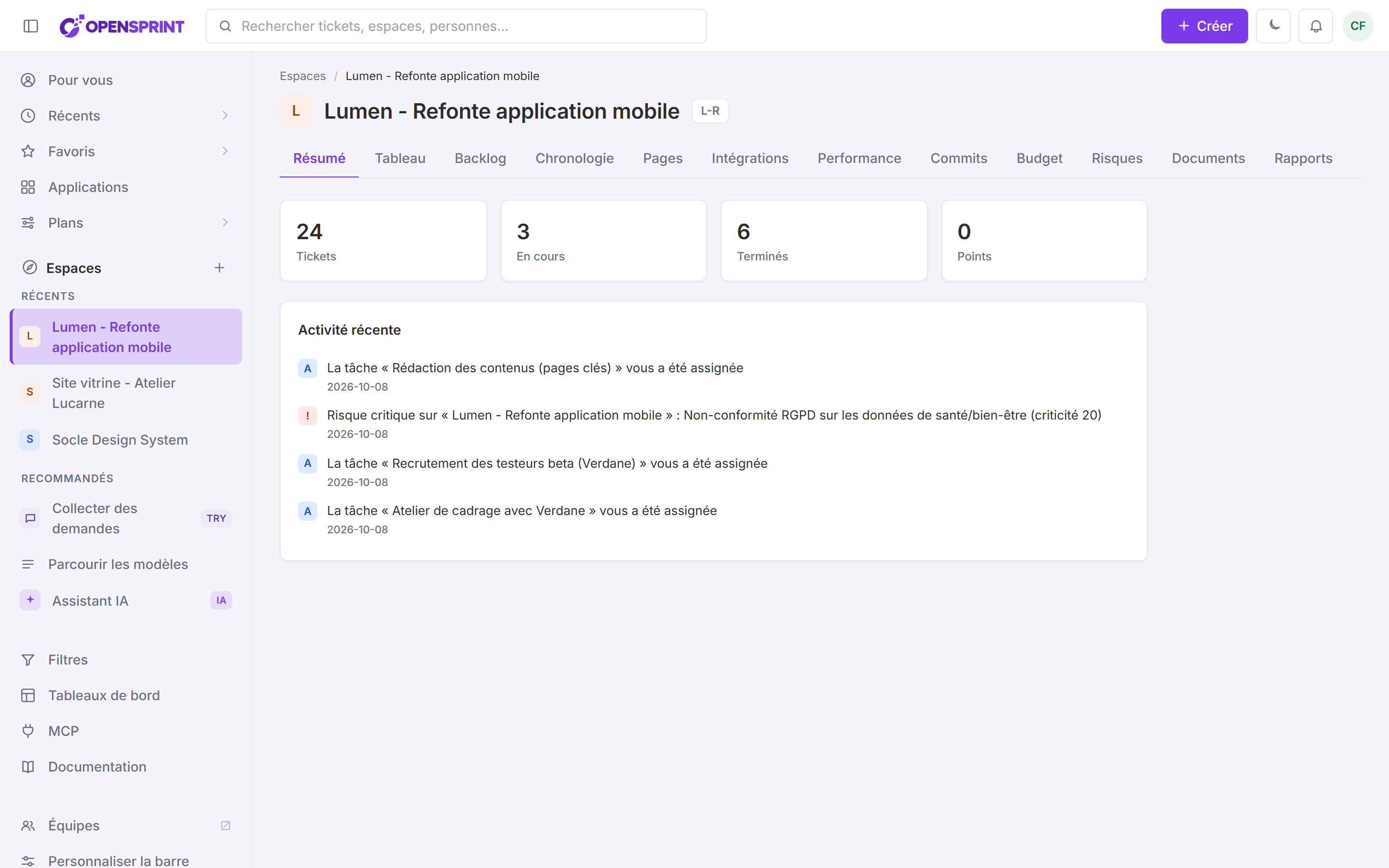The width and height of the screenshot is (1389, 868).
Task: Open Collecter des demandes recommendation
Action: (126, 518)
